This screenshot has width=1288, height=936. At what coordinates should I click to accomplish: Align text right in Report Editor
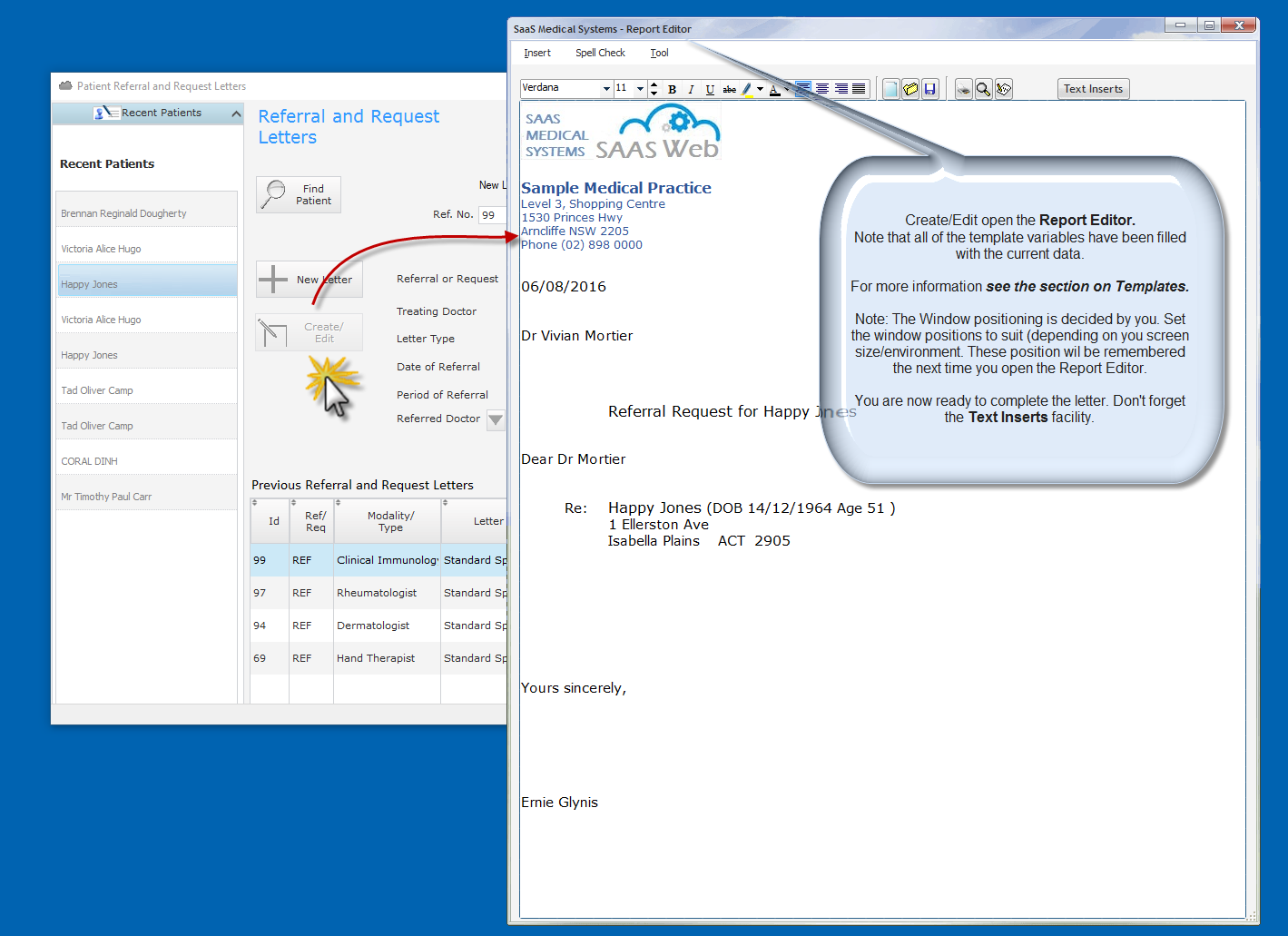click(x=841, y=89)
